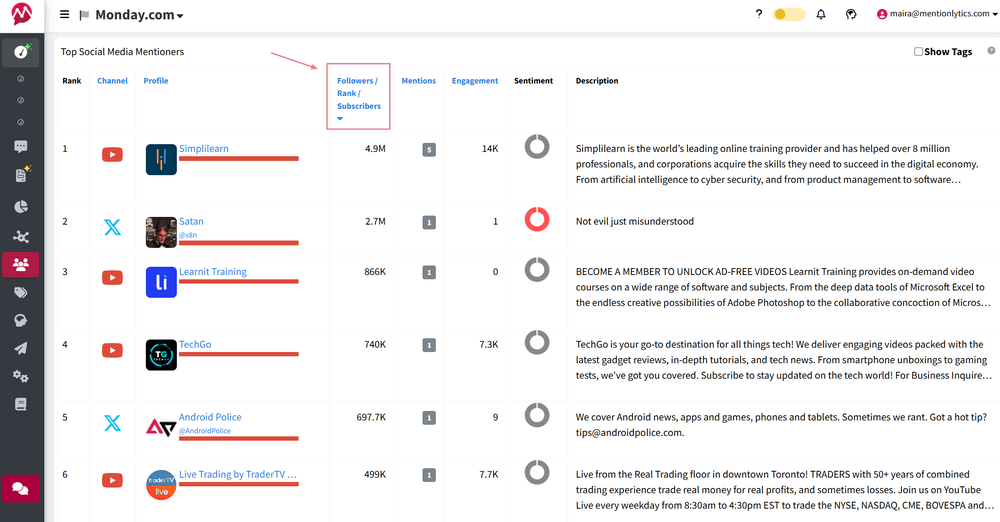This screenshot has height=522, width=1000.
Task: Click the TechGo avatar thumbnail
Action: (161, 355)
